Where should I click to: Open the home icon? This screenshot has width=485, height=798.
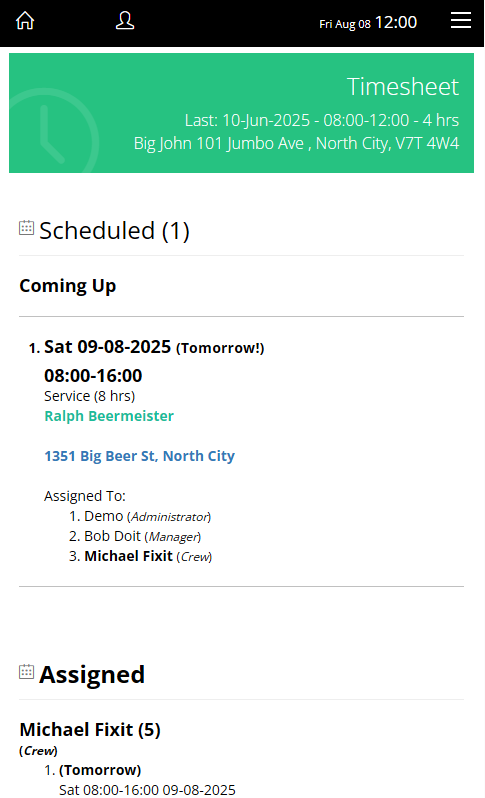pyautogui.click(x=25, y=21)
